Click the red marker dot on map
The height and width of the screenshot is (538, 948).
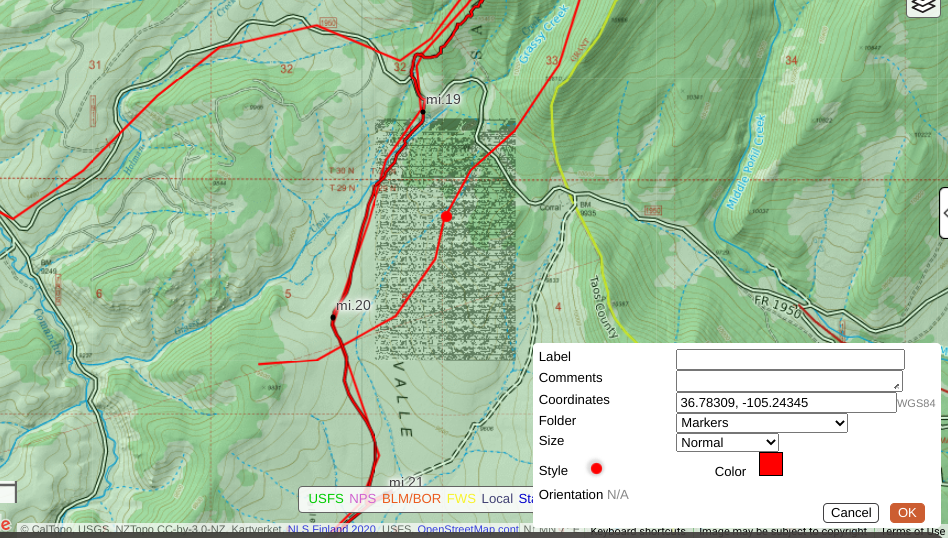pyautogui.click(x=447, y=216)
